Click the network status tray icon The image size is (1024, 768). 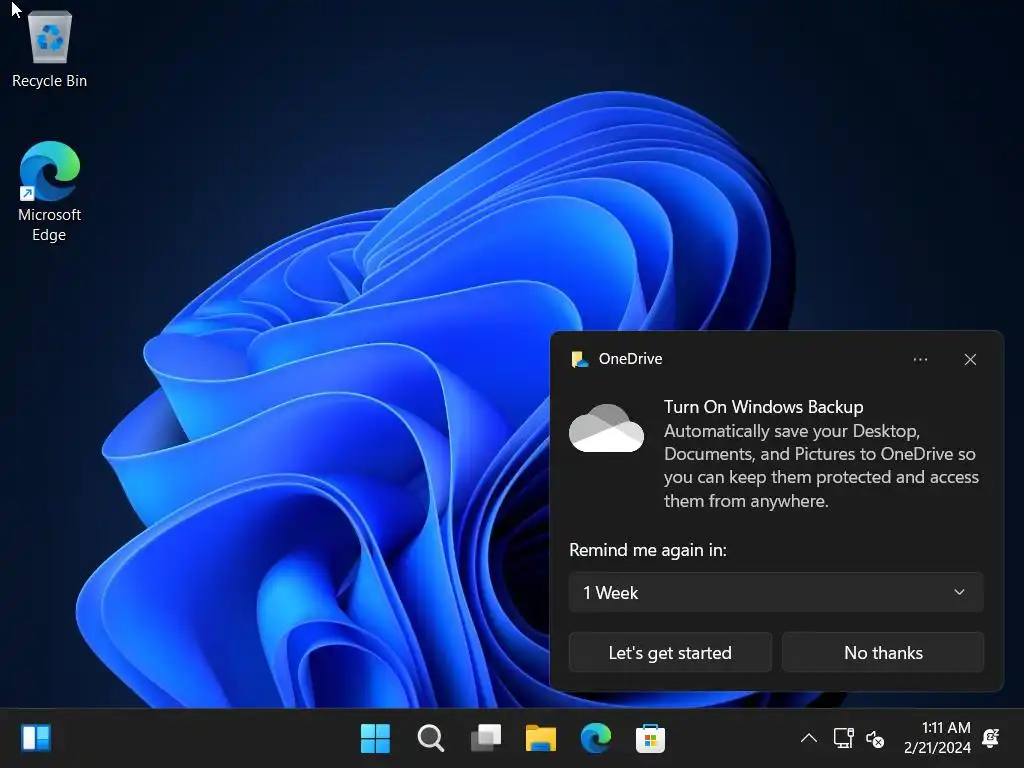click(x=843, y=739)
